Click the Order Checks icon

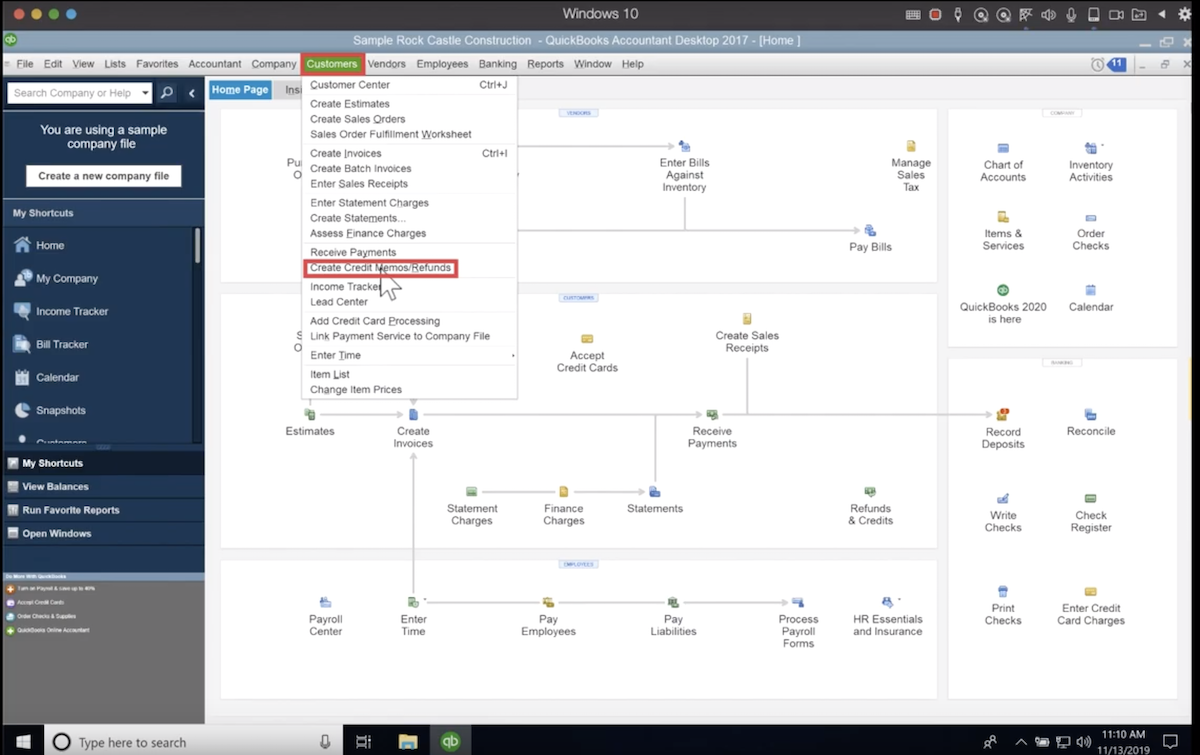1091,218
